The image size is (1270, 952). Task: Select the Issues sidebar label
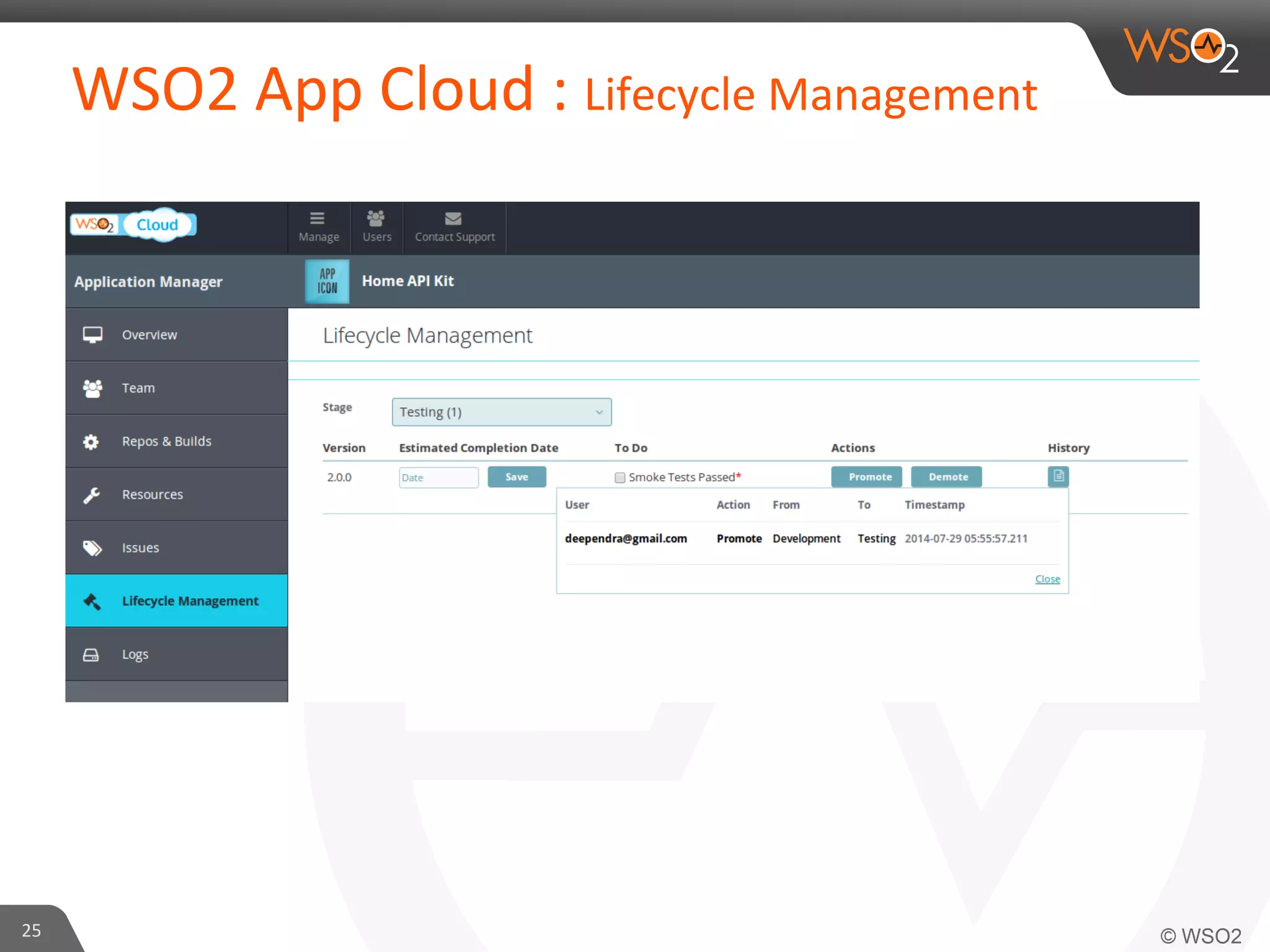(x=141, y=548)
